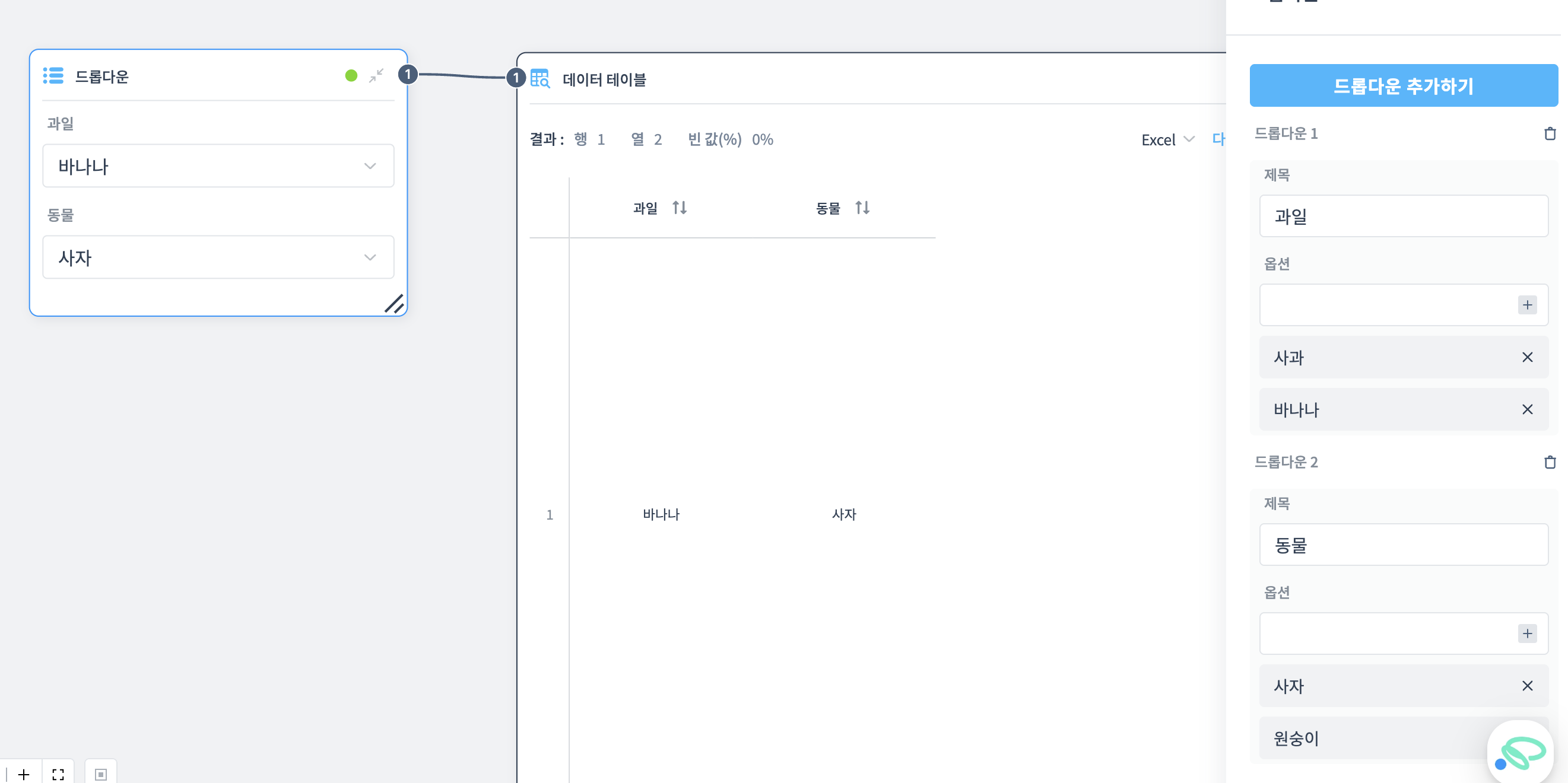This screenshot has width=1568, height=783.
Task: Click the 과일 title input field
Action: pos(1403,216)
